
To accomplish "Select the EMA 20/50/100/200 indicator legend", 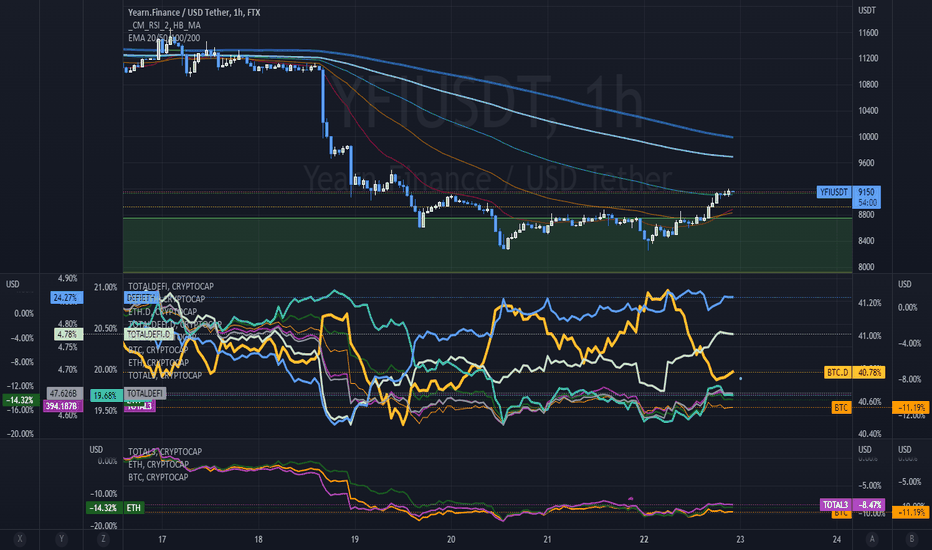I will pos(164,37).
